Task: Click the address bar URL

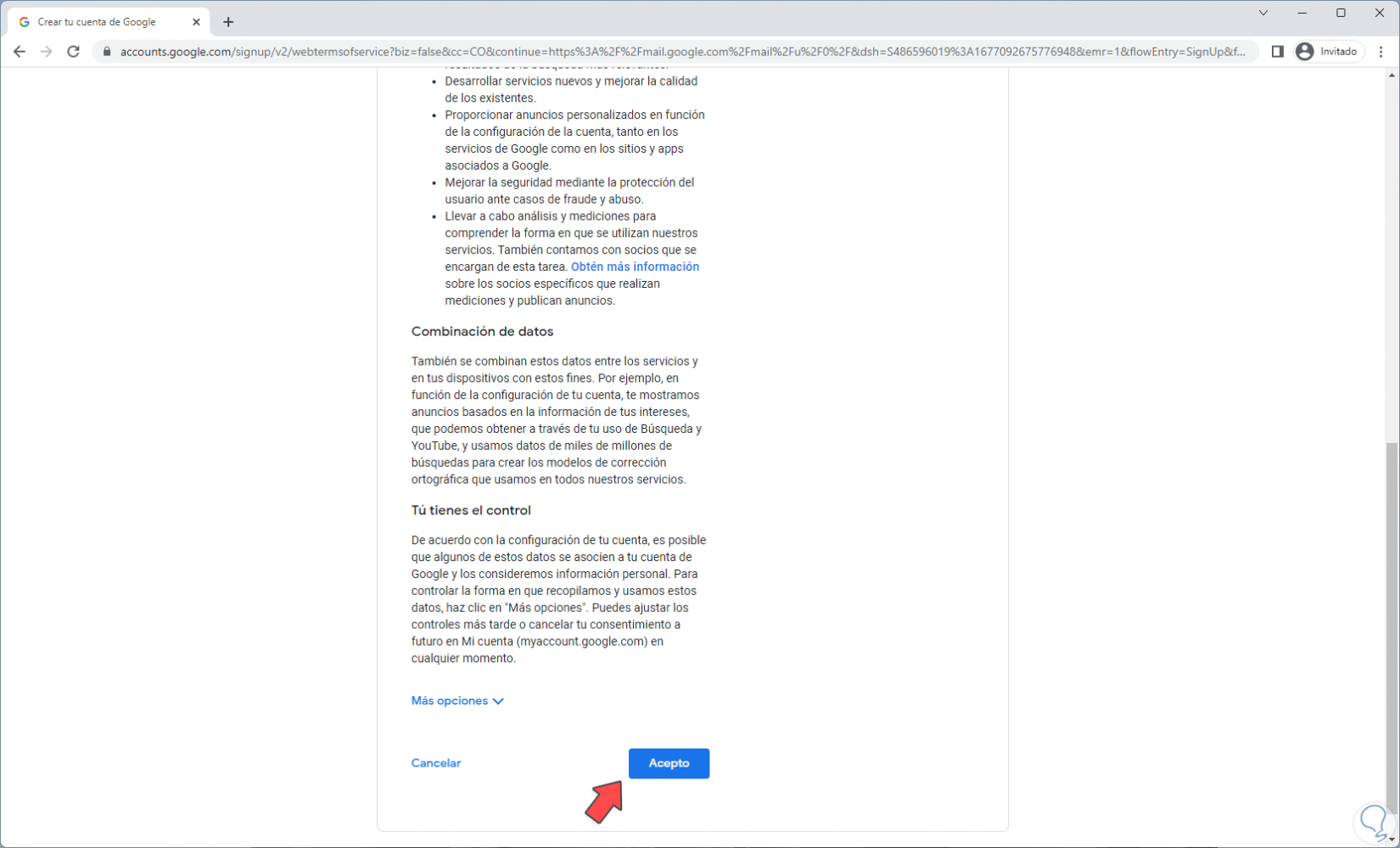Action: [x=683, y=52]
